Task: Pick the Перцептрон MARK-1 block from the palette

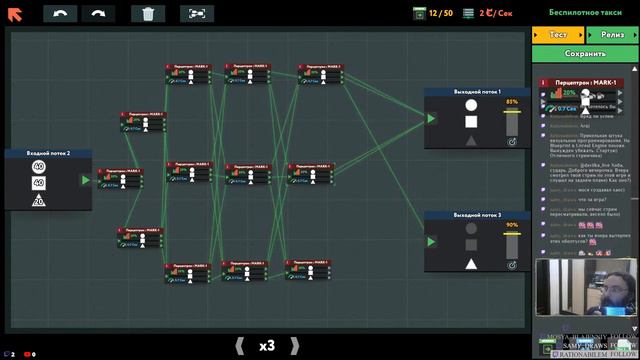Action: pyautogui.click(x=581, y=96)
